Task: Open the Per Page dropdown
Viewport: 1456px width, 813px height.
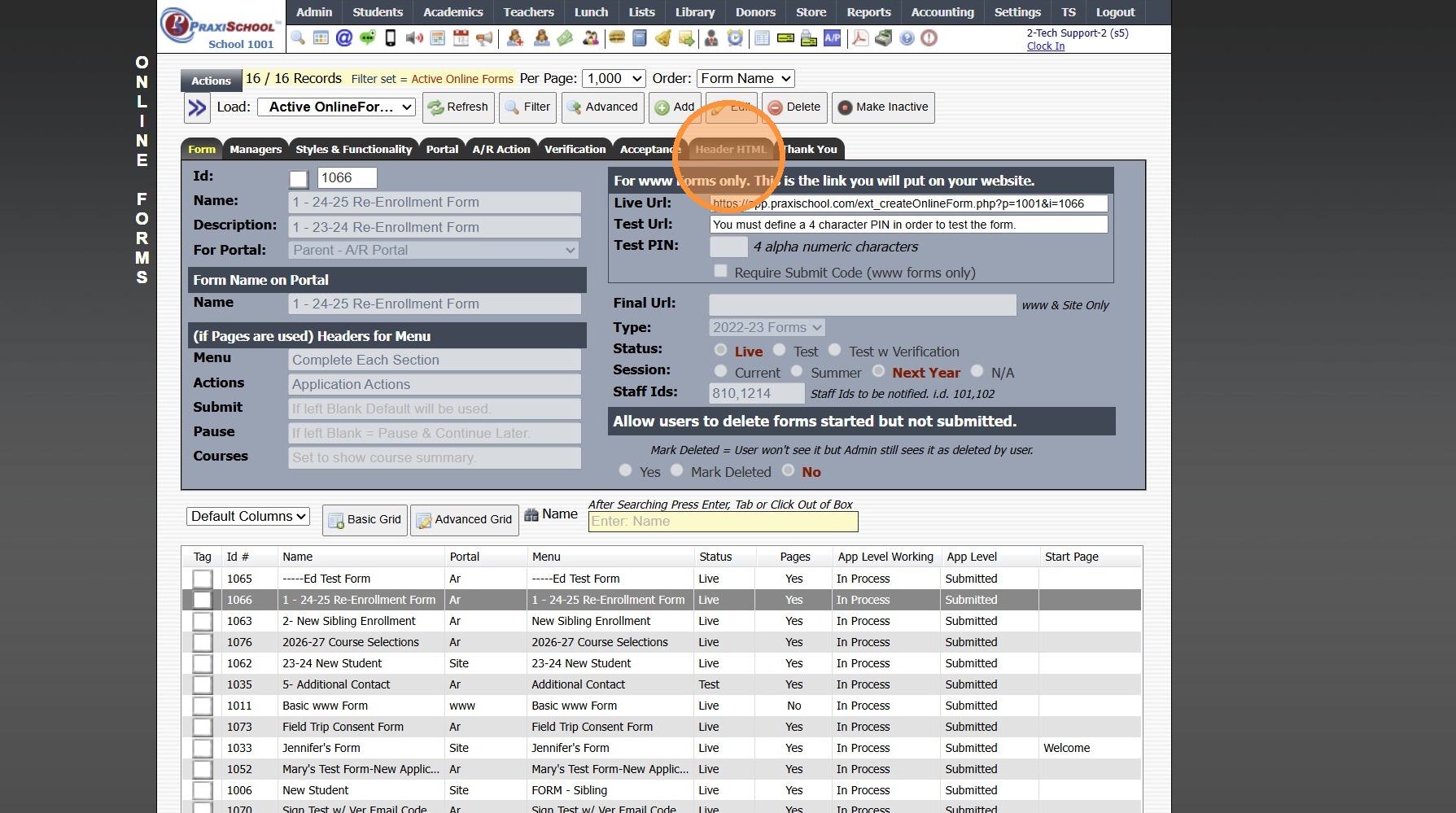Action: pos(614,78)
